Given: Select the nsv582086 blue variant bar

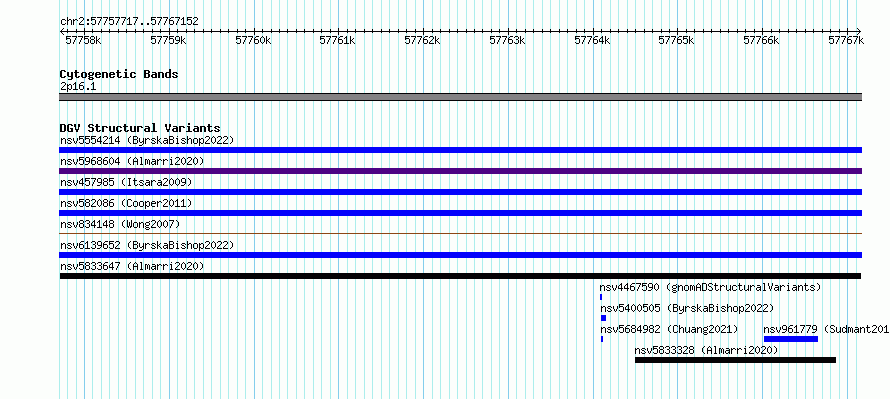Looking at the screenshot, I should pos(460,213).
